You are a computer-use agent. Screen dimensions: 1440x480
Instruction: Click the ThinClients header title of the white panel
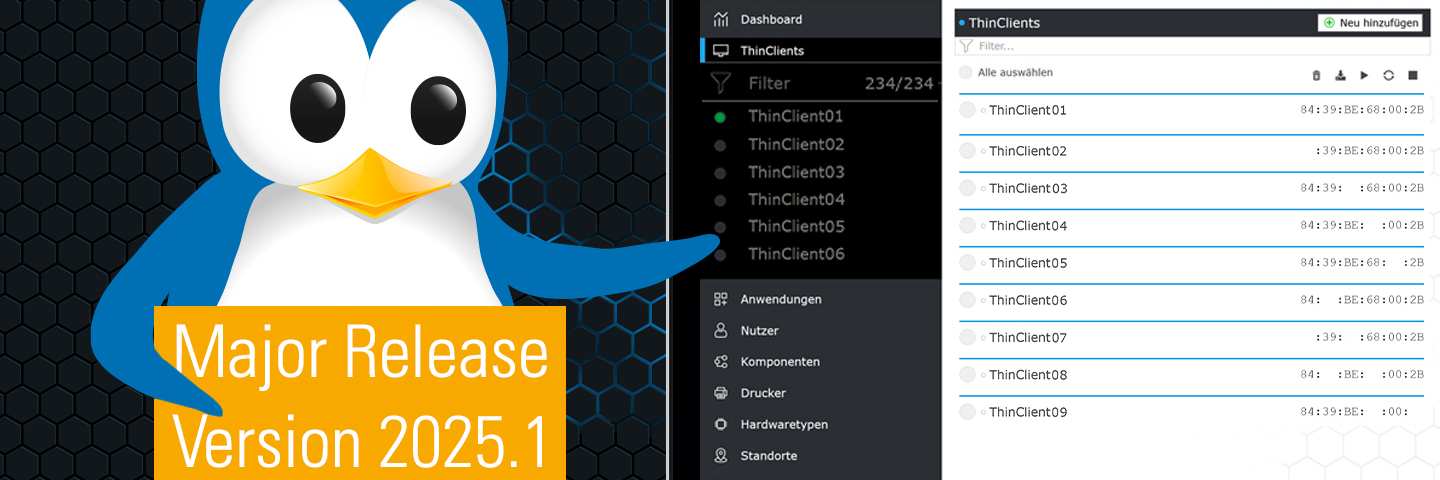coord(1004,22)
